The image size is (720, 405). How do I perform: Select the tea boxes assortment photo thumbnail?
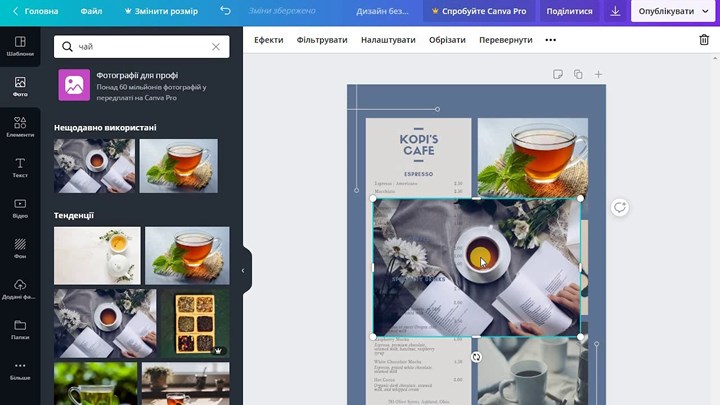[195, 323]
